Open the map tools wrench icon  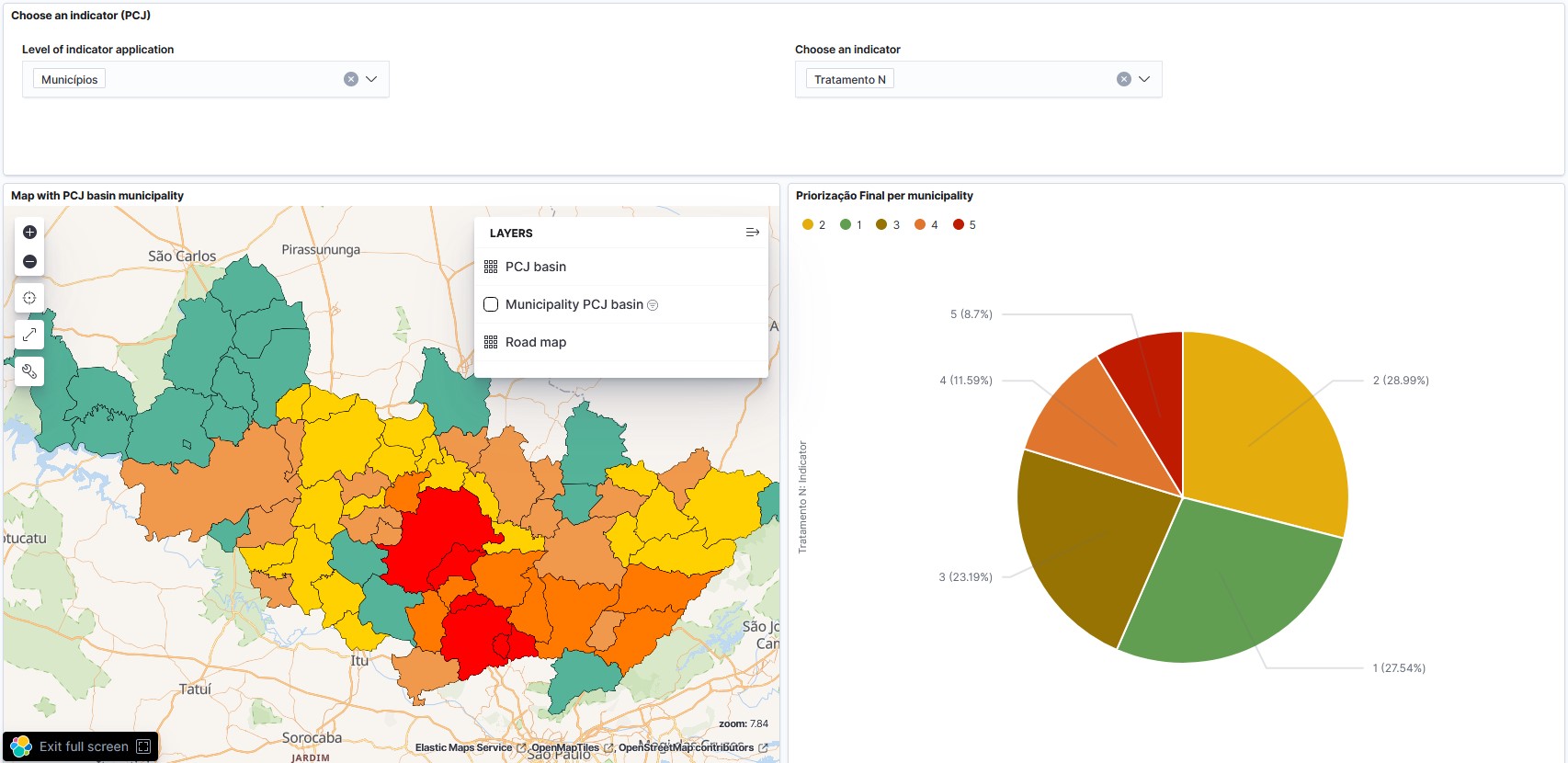pyautogui.click(x=29, y=371)
